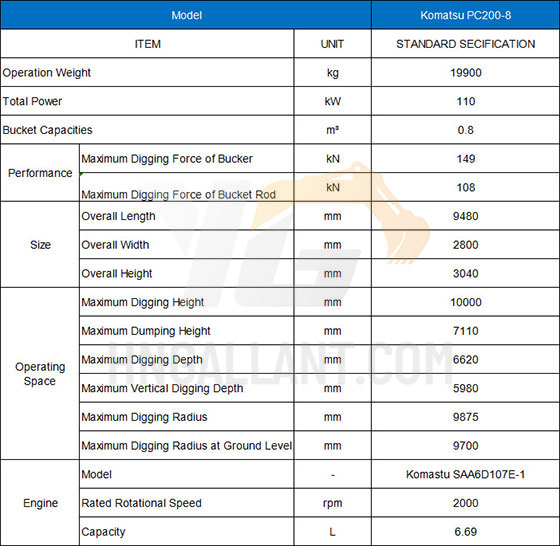Viewport: 560px width, 546px height.
Task: Click the rpm unit cell
Action: pos(332,503)
